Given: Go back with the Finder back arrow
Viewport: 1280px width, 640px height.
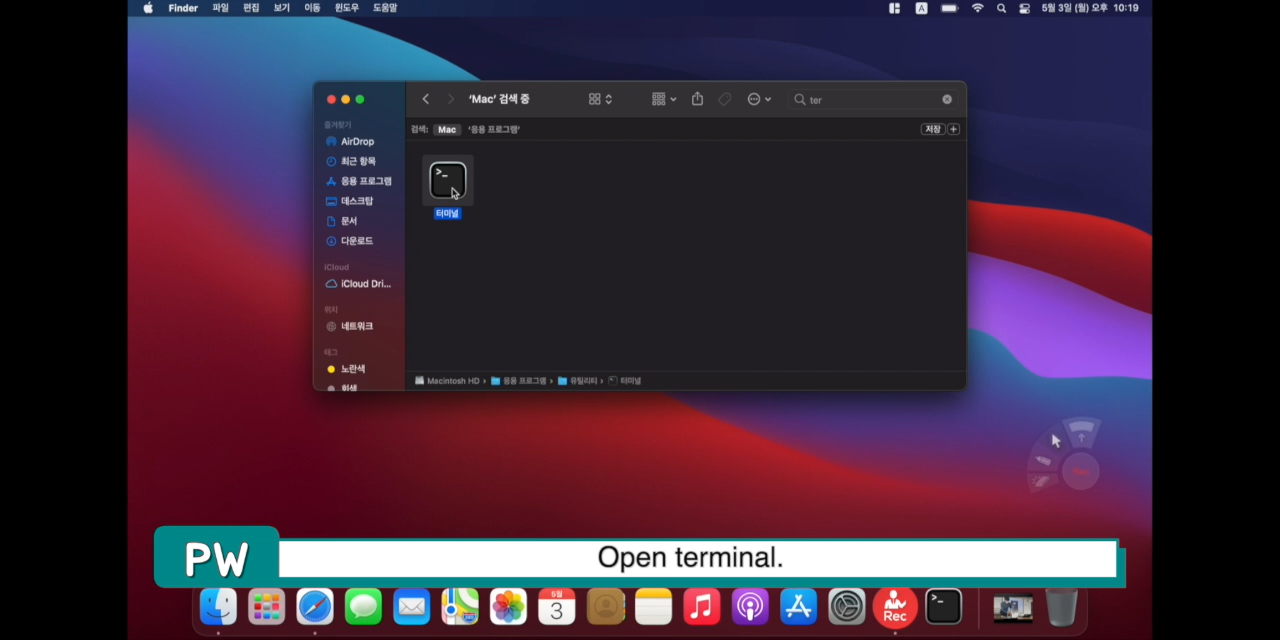Looking at the screenshot, I should pos(426,99).
